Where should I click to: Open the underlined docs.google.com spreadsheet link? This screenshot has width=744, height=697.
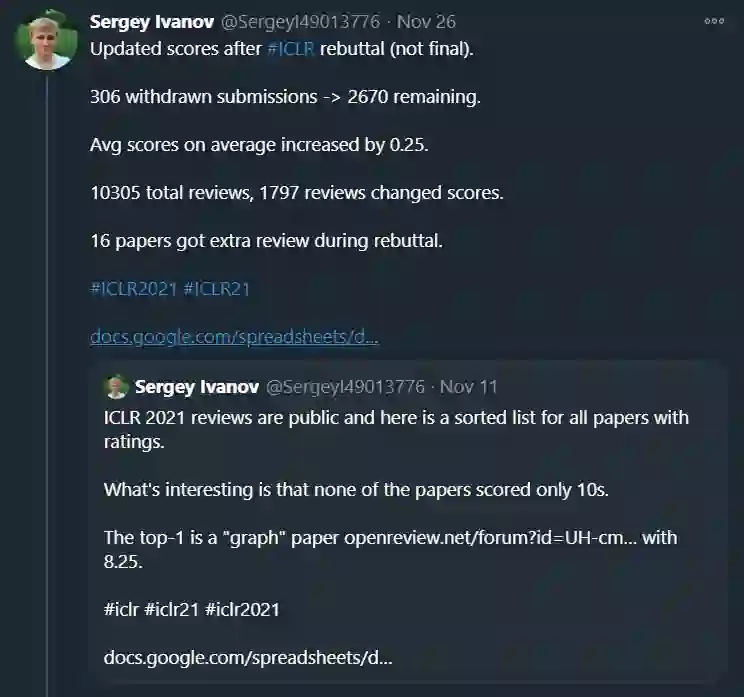pos(234,337)
